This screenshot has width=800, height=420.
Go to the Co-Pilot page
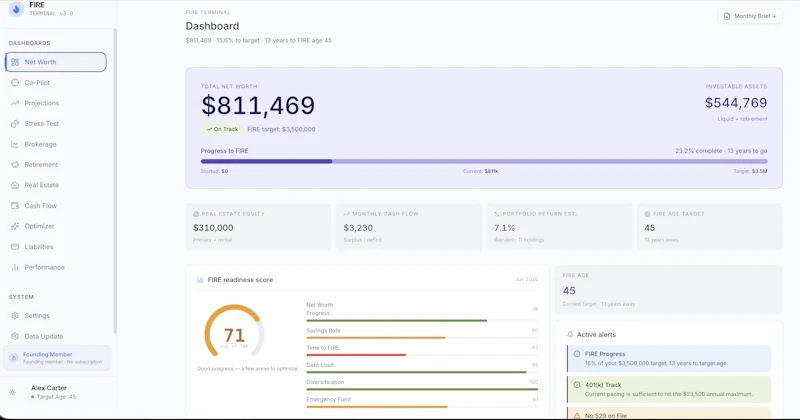point(56,83)
